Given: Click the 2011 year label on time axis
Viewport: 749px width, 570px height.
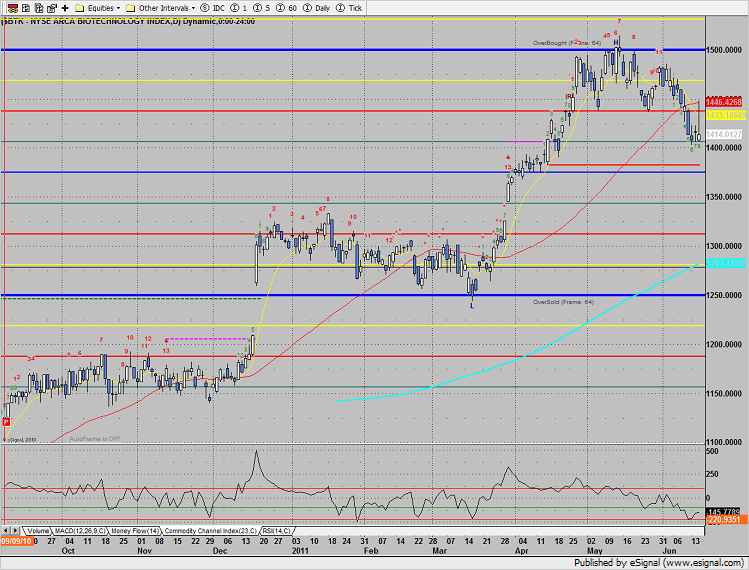Looking at the screenshot, I should click(x=300, y=550).
